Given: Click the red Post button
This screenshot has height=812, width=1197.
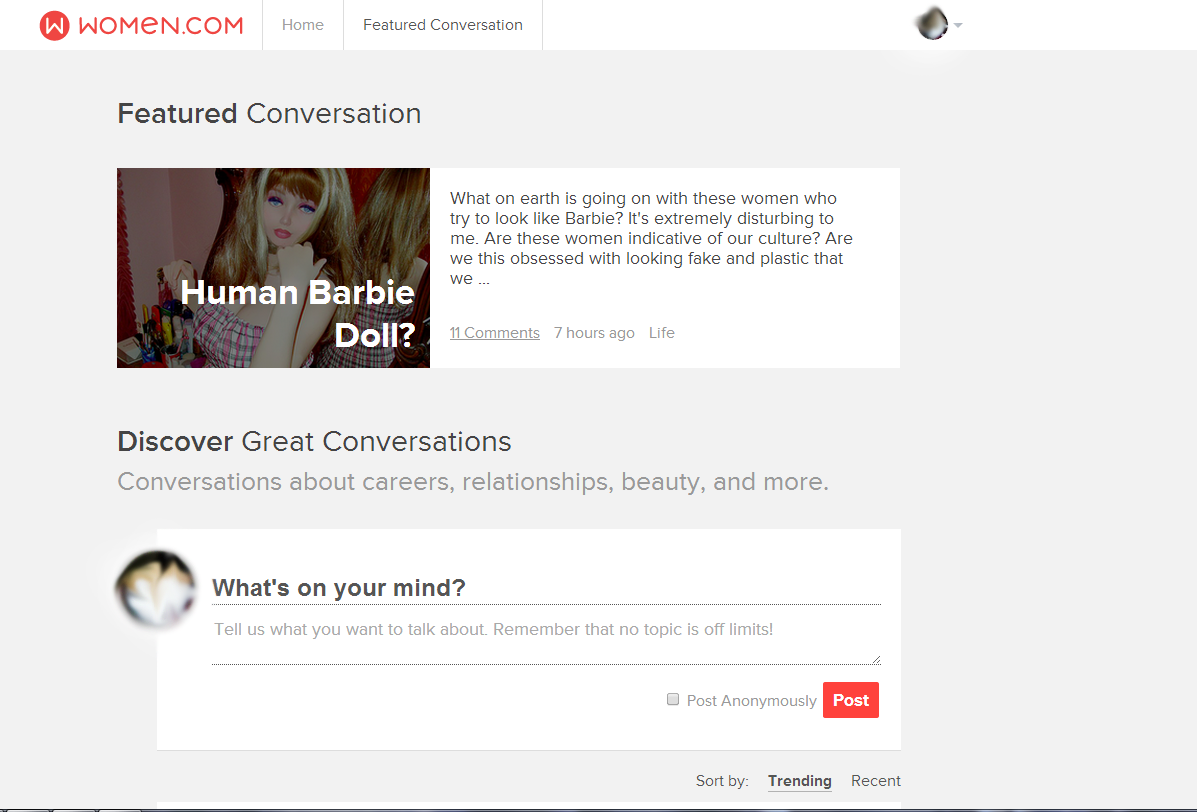Looking at the screenshot, I should 850,700.
